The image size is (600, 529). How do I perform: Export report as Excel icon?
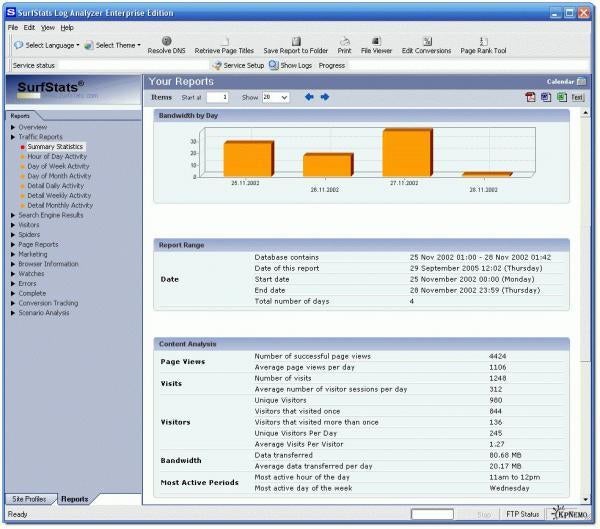coord(562,97)
